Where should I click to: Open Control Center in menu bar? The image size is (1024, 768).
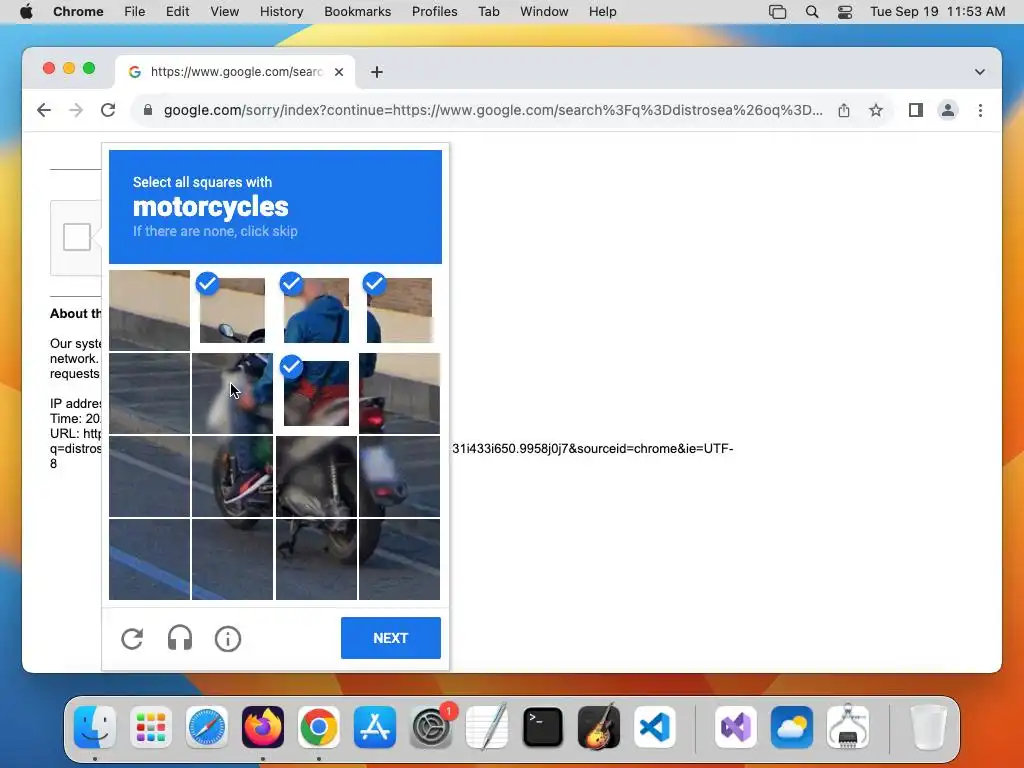tap(845, 12)
